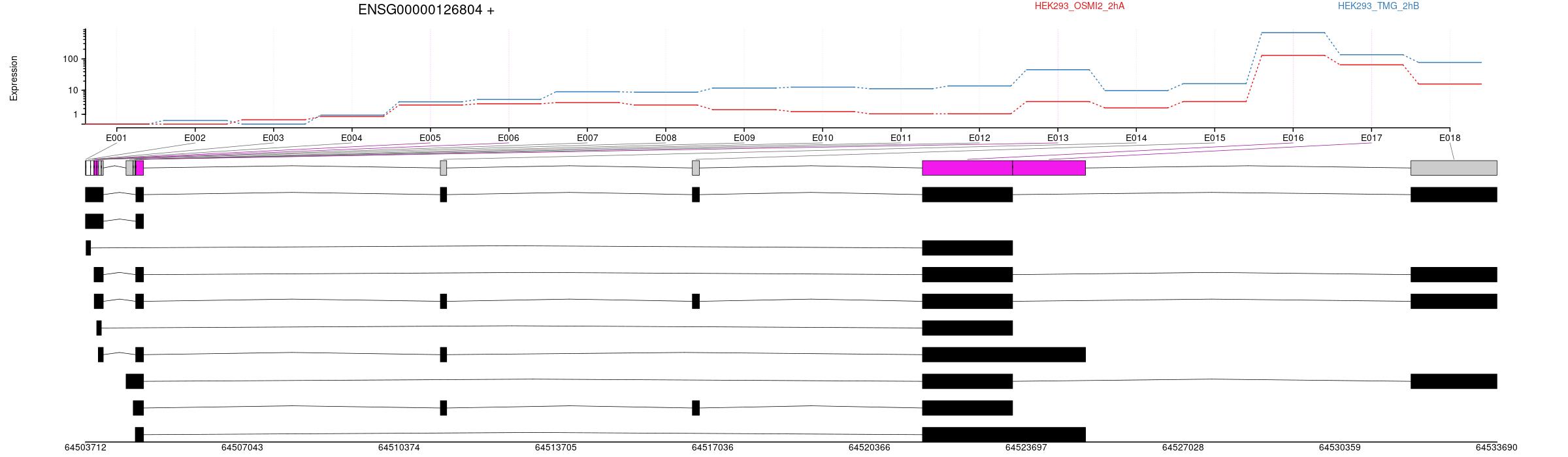This screenshot has height=457, width=1568.
Task: Click genomic coordinate 64530359
Action: coord(1340,447)
